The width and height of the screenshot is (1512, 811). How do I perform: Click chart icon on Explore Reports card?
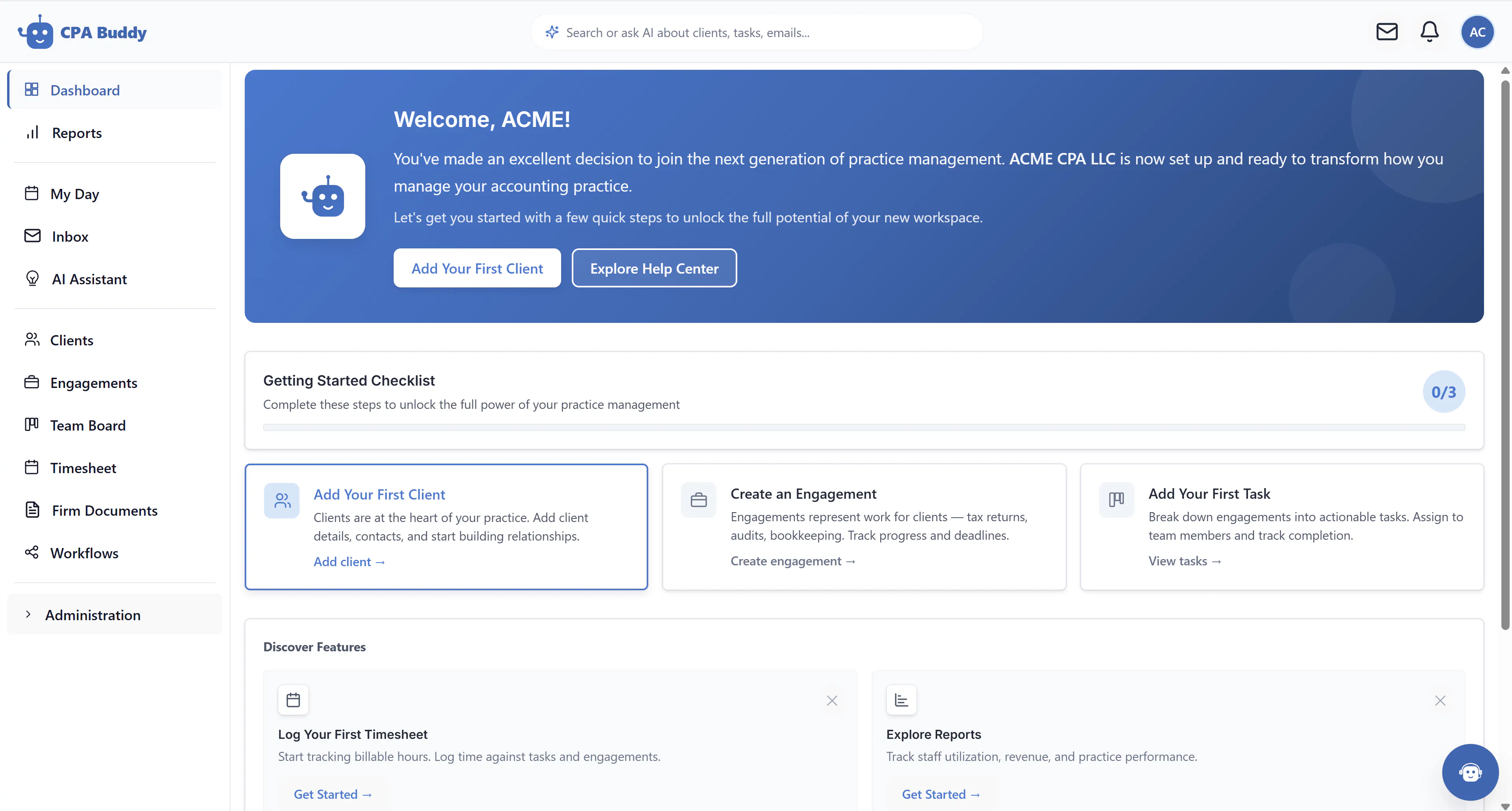click(901, 700)
